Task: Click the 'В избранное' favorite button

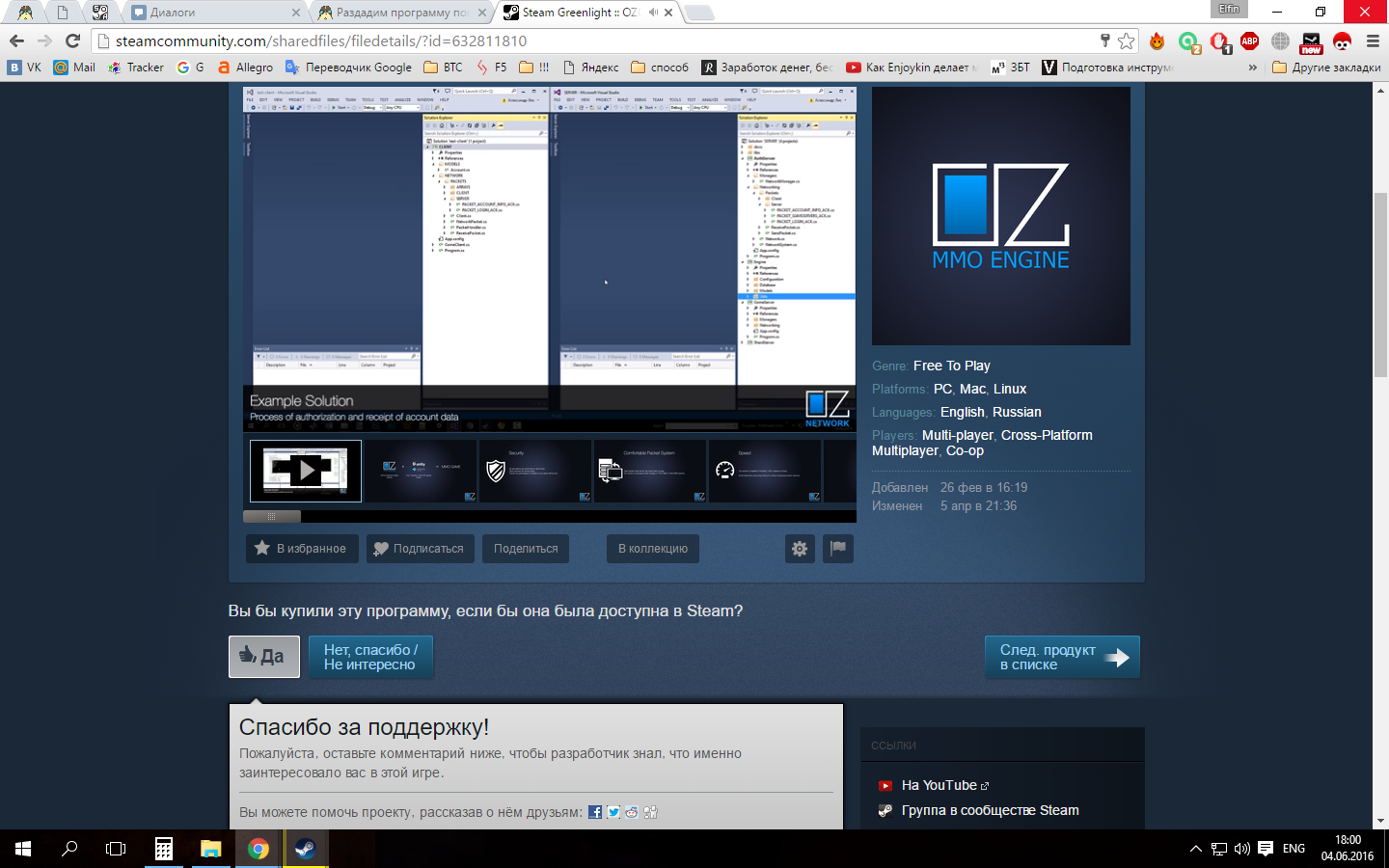Action: [302, 549]
